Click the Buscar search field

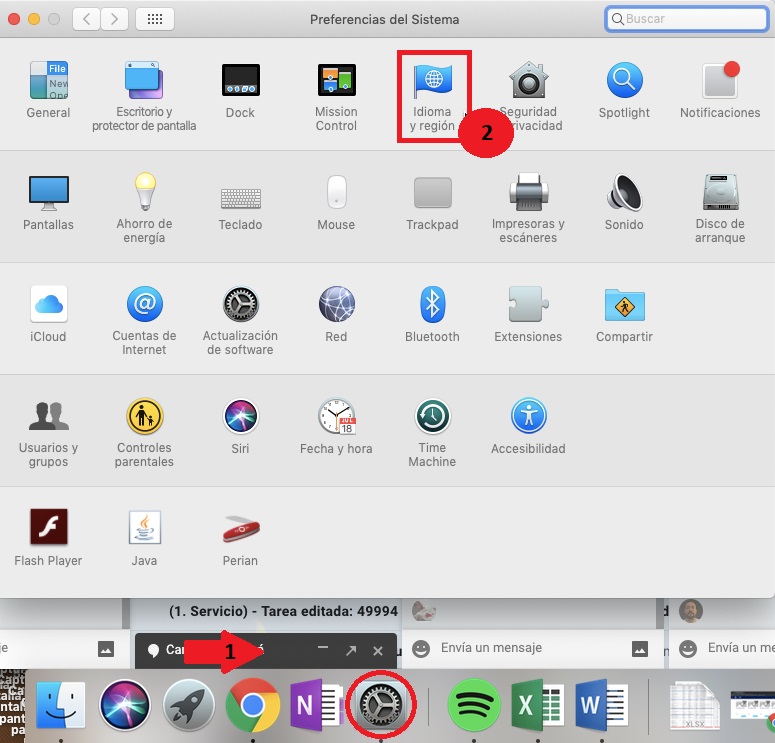pyautogui.click(x=687, y=19)
